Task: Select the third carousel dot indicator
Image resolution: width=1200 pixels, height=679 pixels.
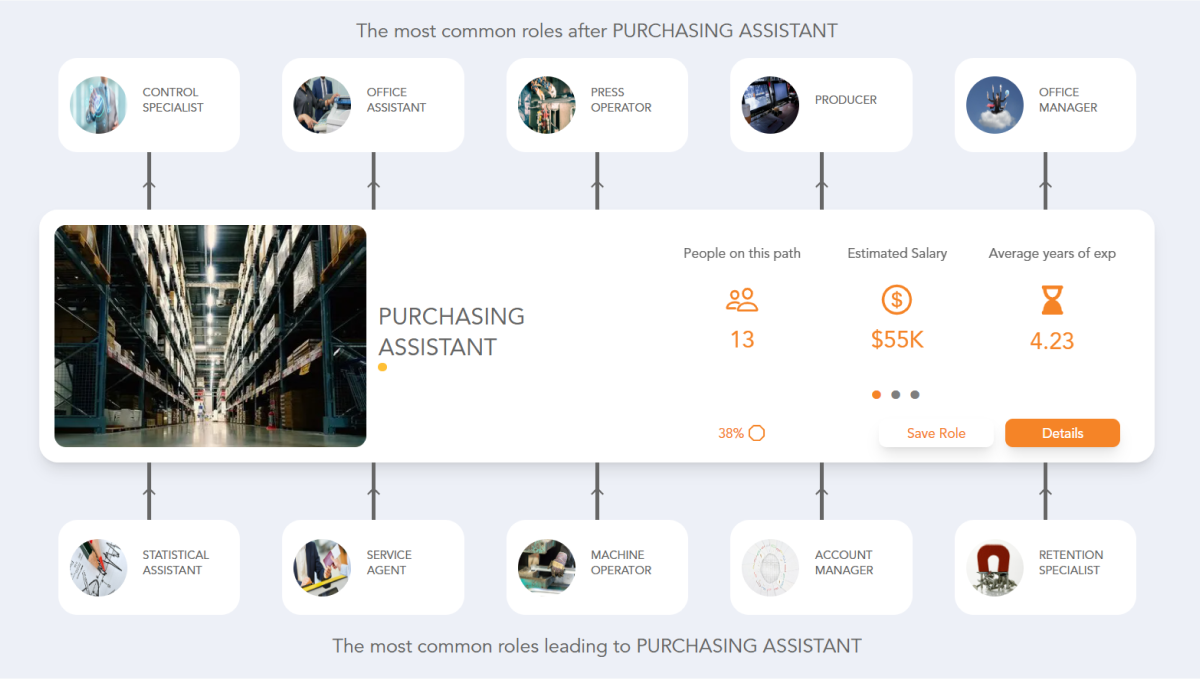Action: pos(915,394)
